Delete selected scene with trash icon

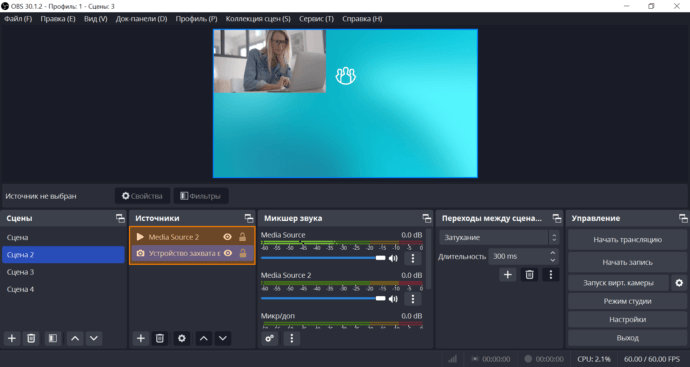tap(31, 338)
